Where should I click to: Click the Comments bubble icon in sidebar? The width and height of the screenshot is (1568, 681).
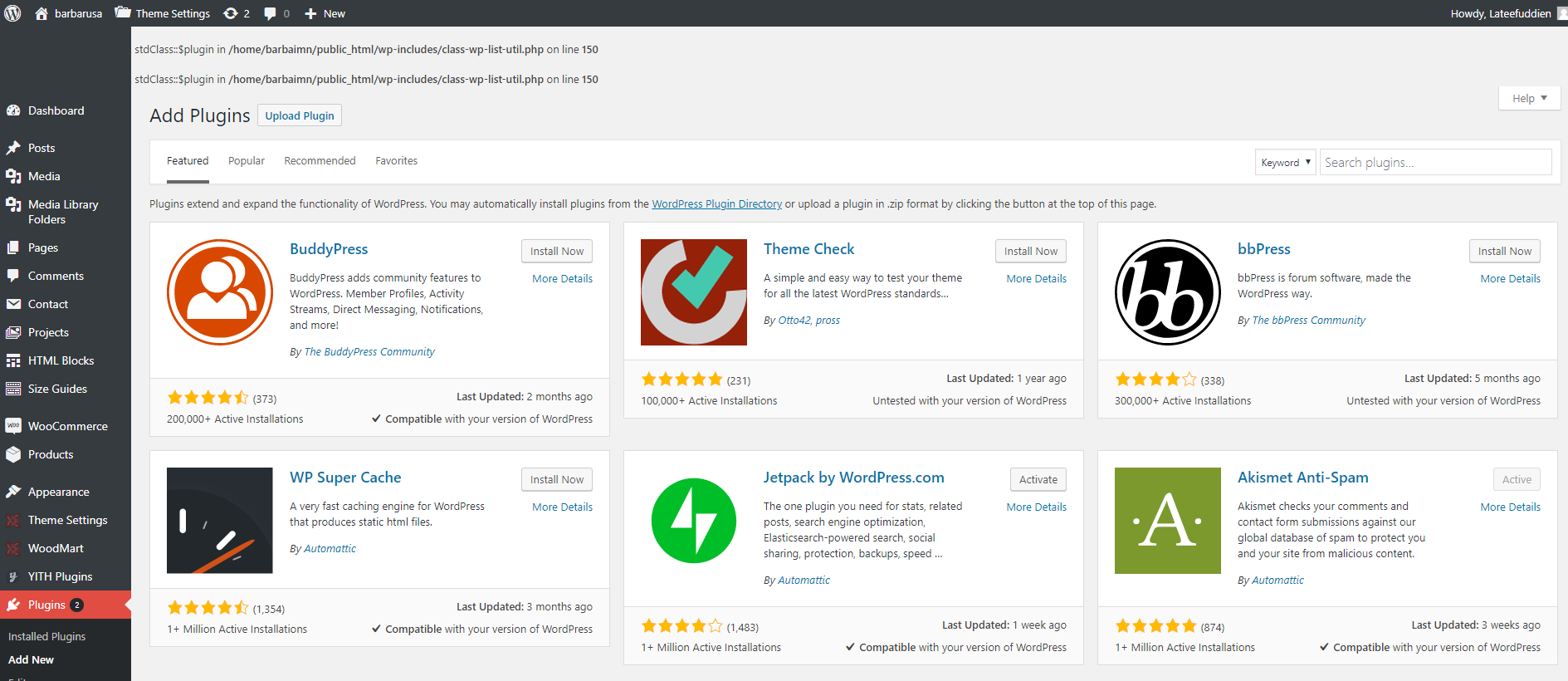13,276
